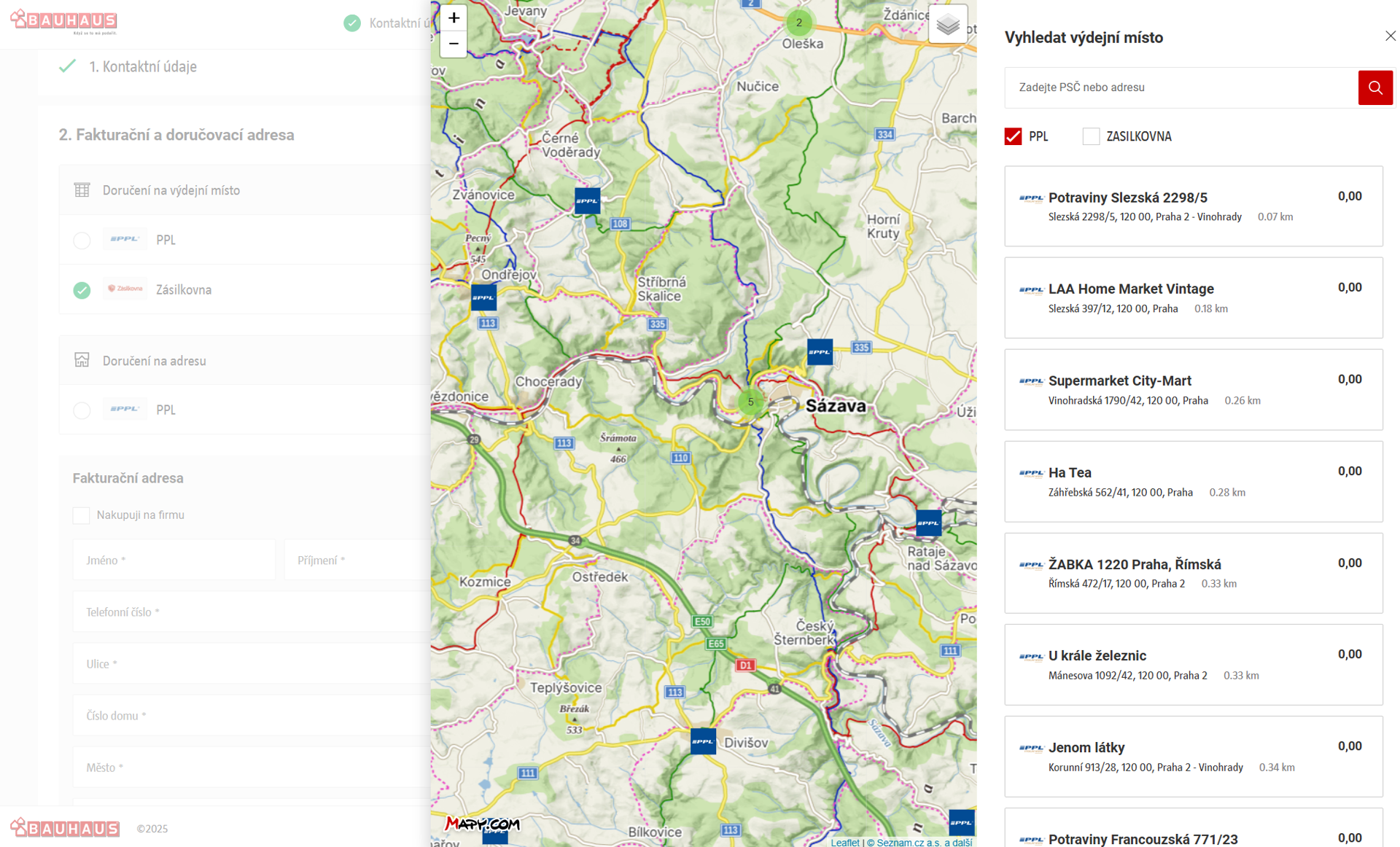Uncheck the PPL filter checkbox

(x=1013, y=136)
